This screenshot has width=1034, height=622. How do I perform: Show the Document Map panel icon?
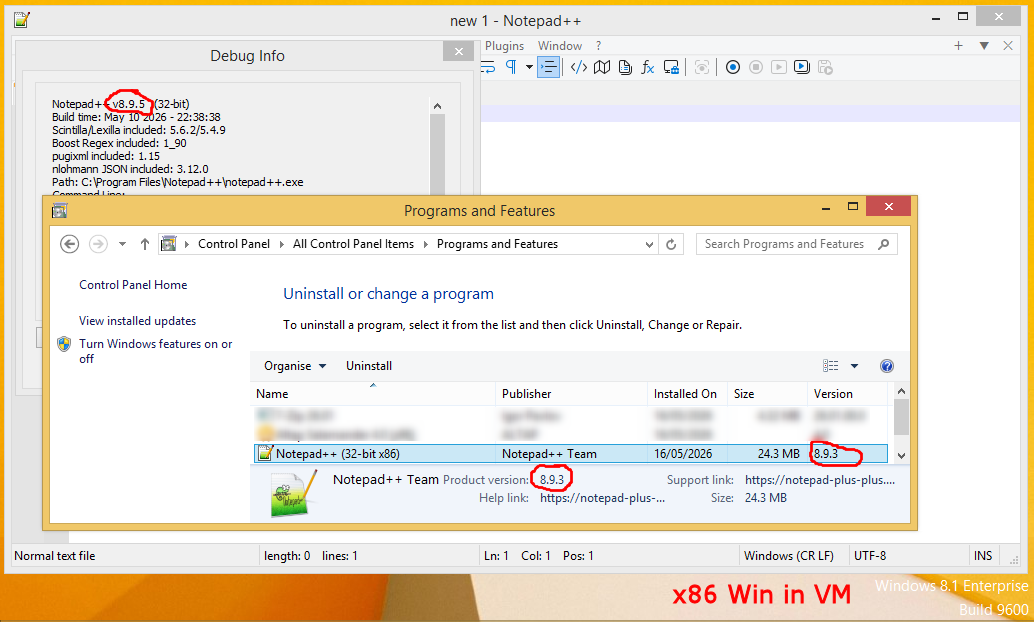click(601, 67)
